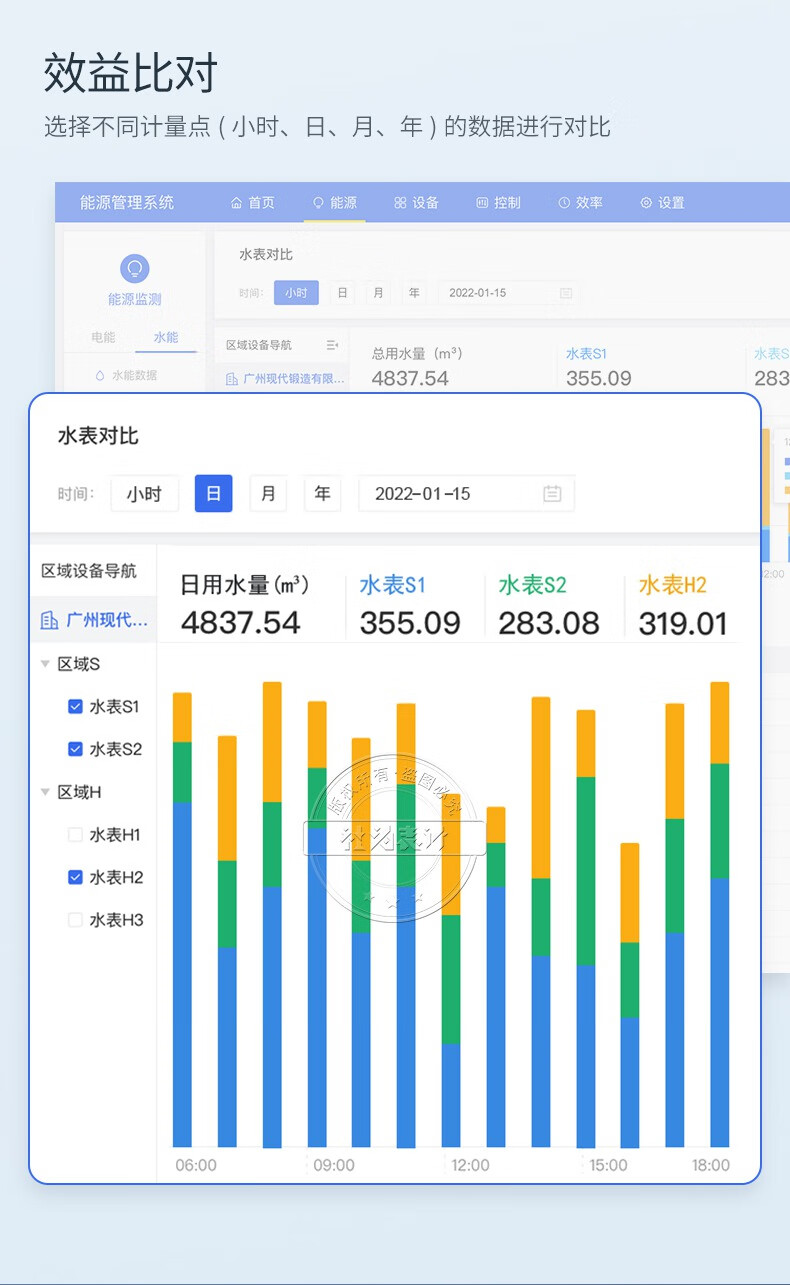Open the 效率 nav tab
The image size is (790, 1285).
tap(580, 202)
